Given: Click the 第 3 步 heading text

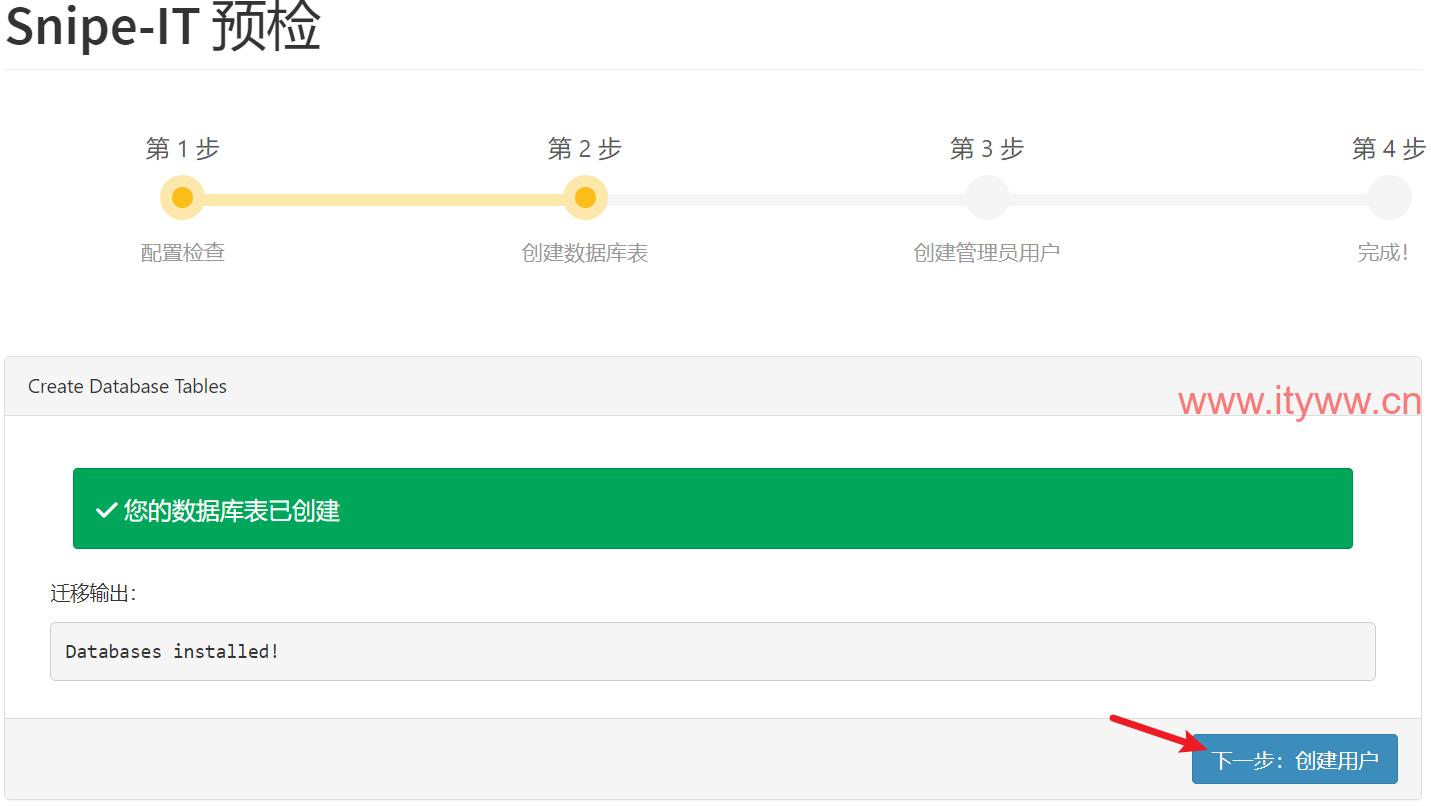Looking at the screenshot, I should [x=987, y=149].
